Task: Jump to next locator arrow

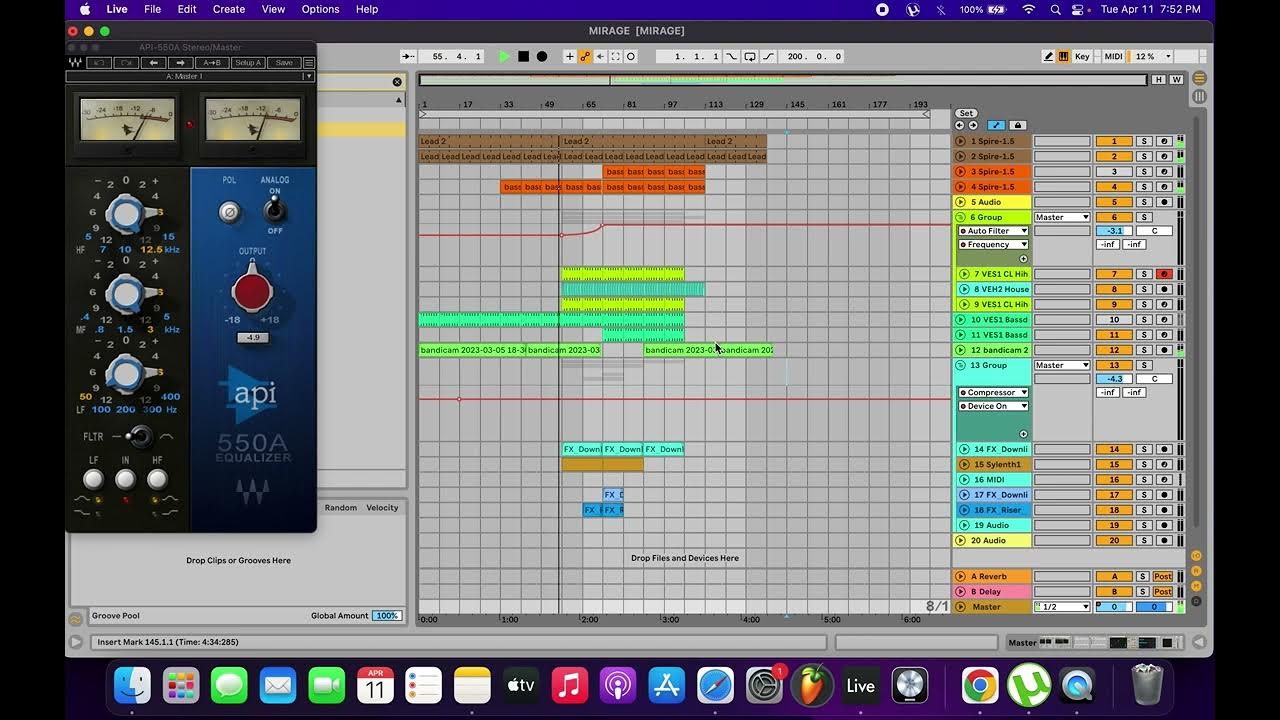Action: [x=972, y=125]
